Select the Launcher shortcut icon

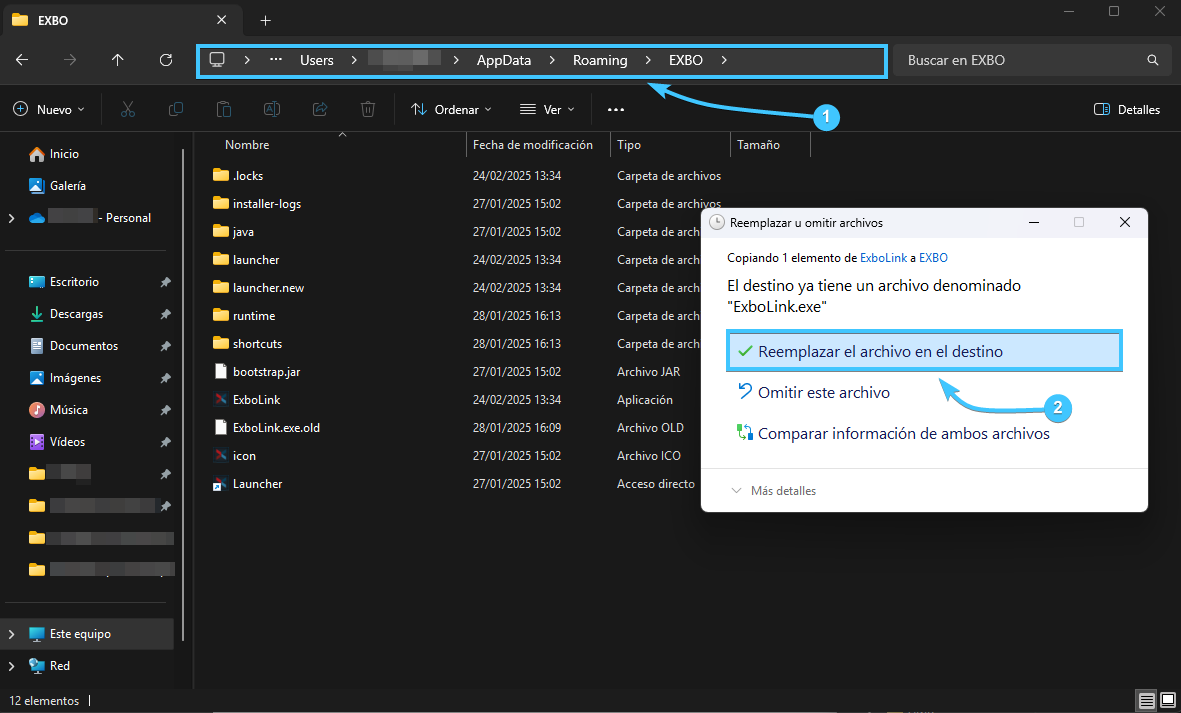221,484
